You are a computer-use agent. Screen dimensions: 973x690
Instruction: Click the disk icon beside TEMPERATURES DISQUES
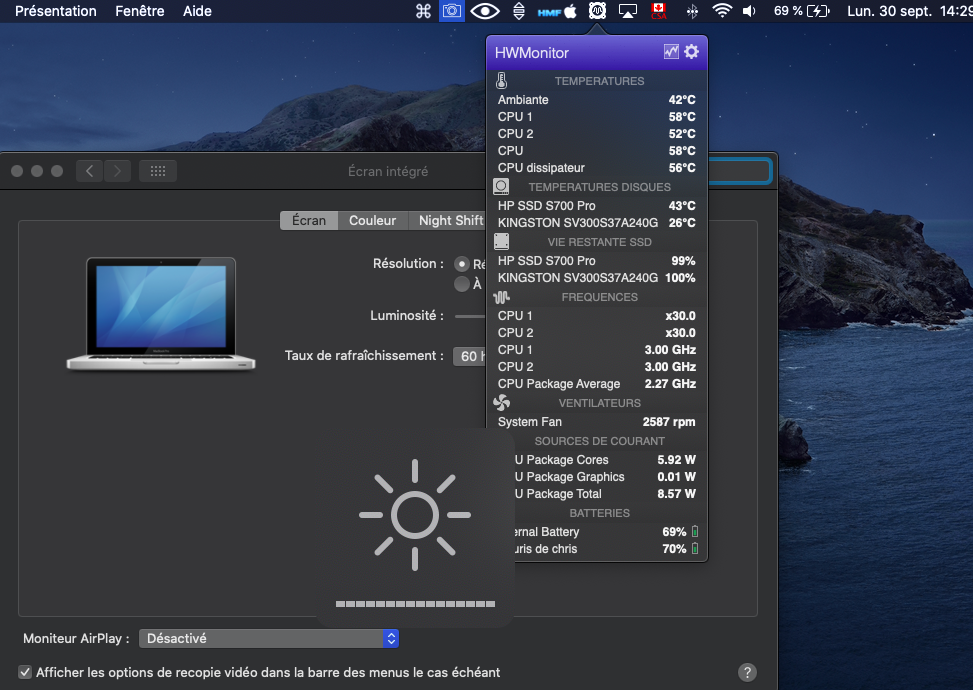(x=501, y=186)
